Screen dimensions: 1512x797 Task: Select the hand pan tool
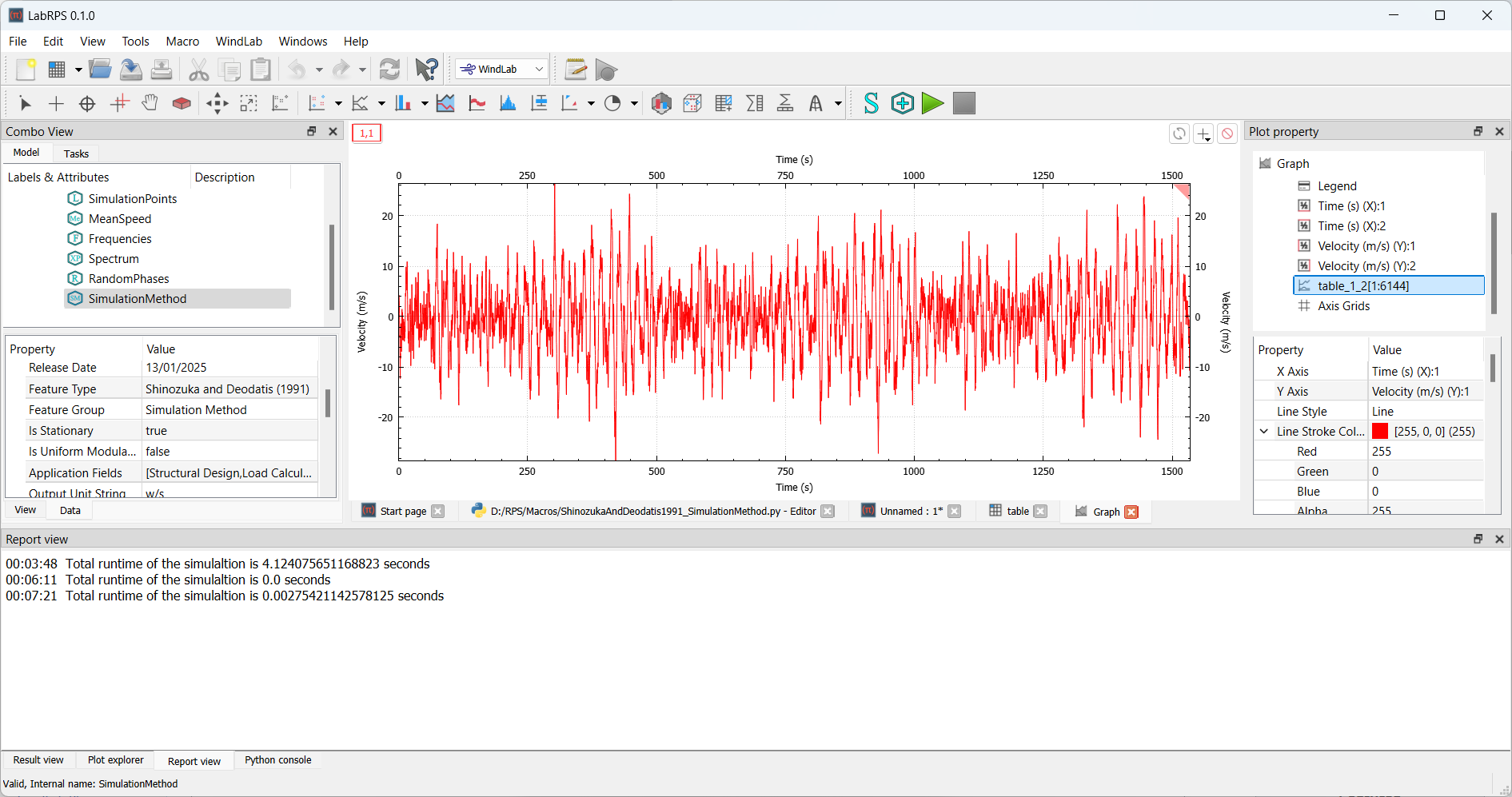click(x=150, y=103)
